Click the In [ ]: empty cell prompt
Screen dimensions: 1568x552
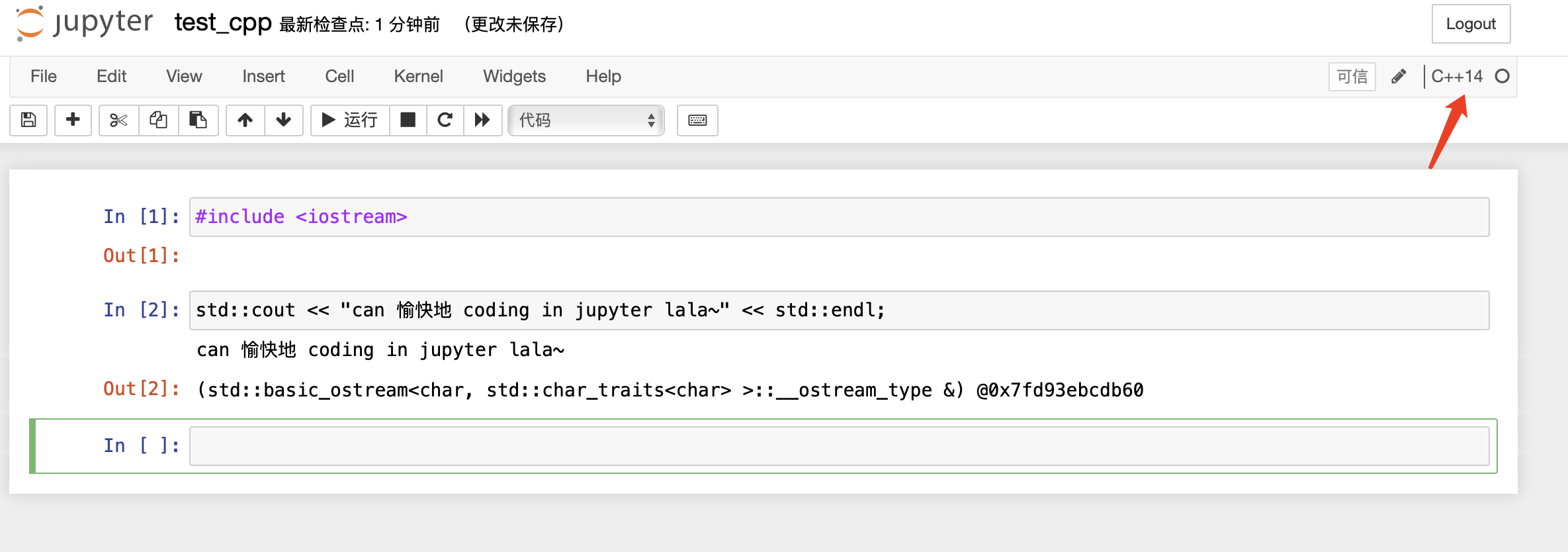point(142,446)
